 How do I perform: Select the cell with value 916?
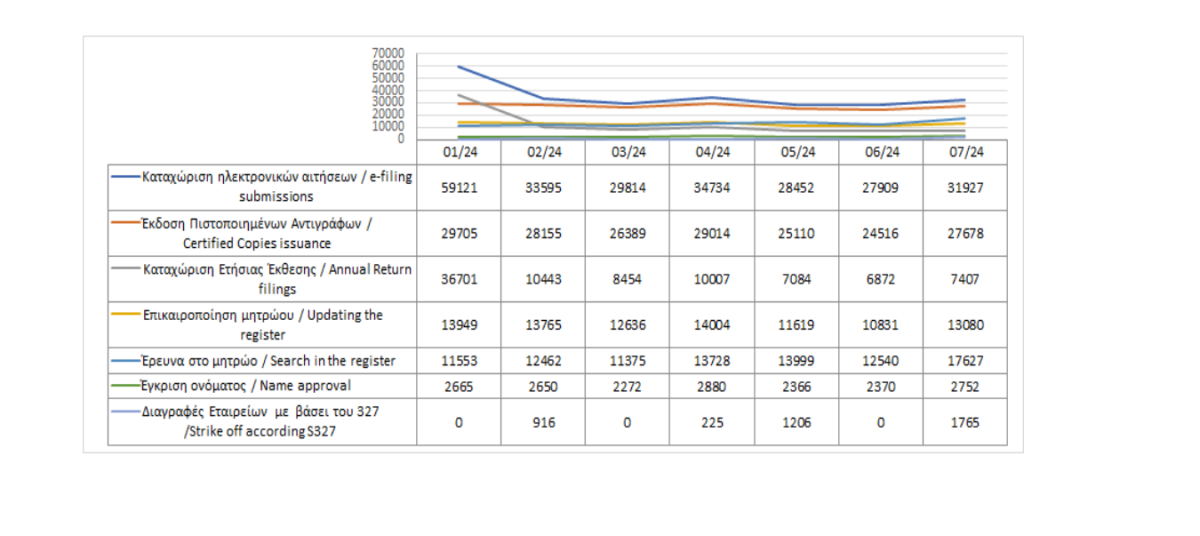543,422
